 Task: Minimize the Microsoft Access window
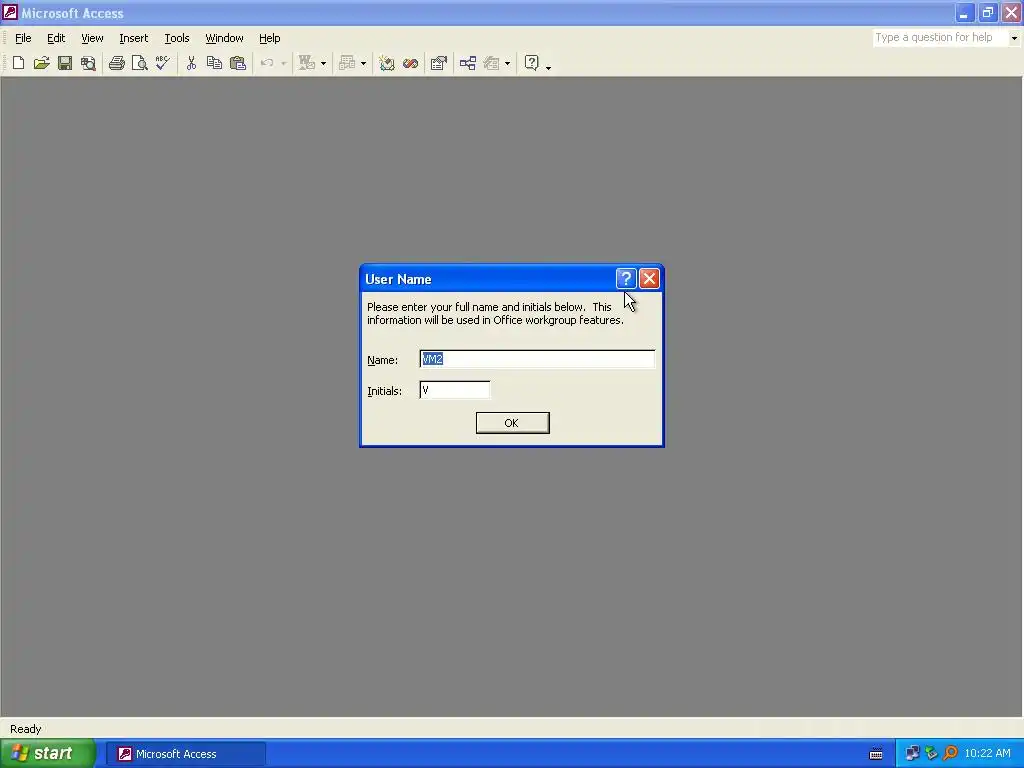coord(964,12)
